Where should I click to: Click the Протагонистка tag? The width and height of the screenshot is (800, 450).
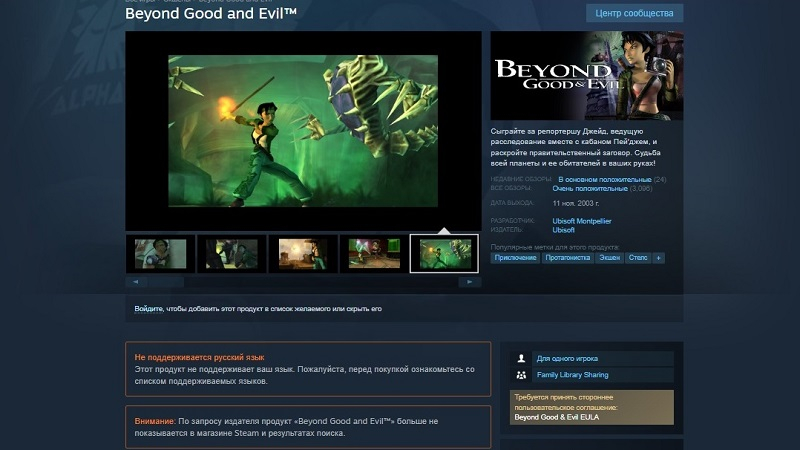(x=567, y=258)
